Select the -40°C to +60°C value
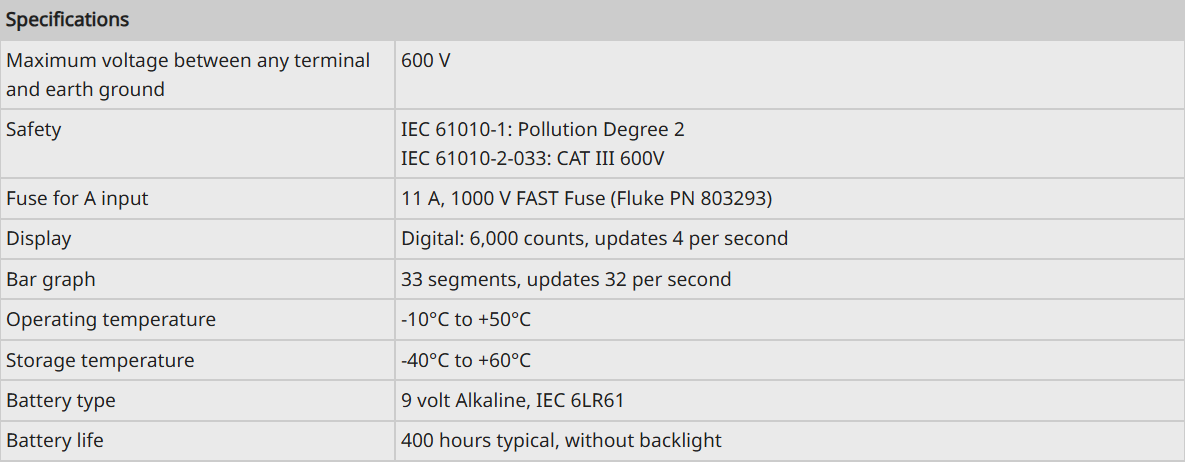The image size is (1185, 462). (466, 361)
